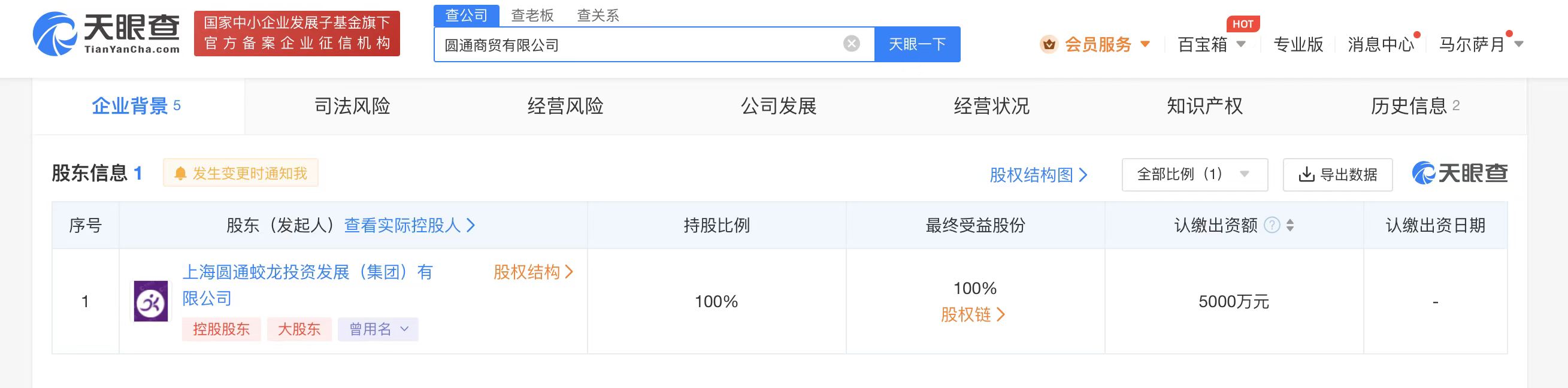Click the 认缴出资日期 column header
Image resolution: width=1568 pixels, height=388 pixels.
click(x=1435, y=226)
